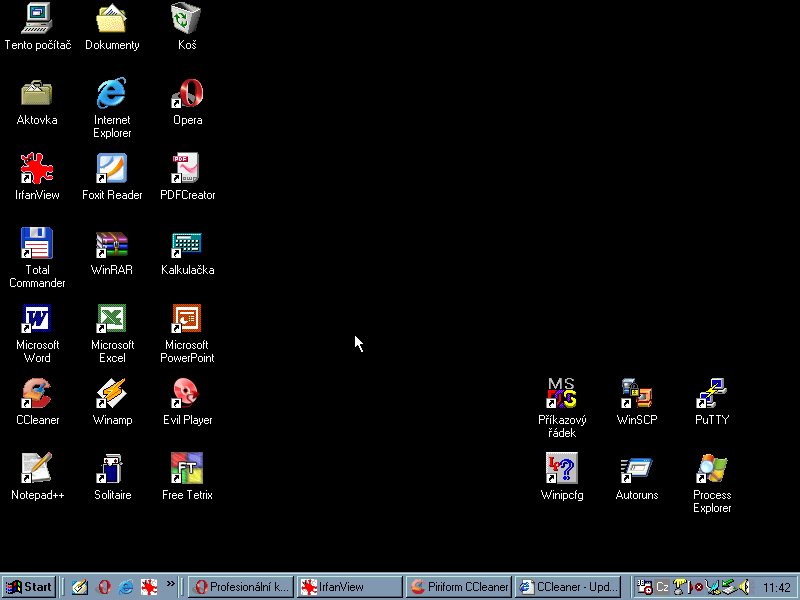Launch Internet Explorer from quick launch bar
The width and height of the screenshot is (800, 600).
126,587
